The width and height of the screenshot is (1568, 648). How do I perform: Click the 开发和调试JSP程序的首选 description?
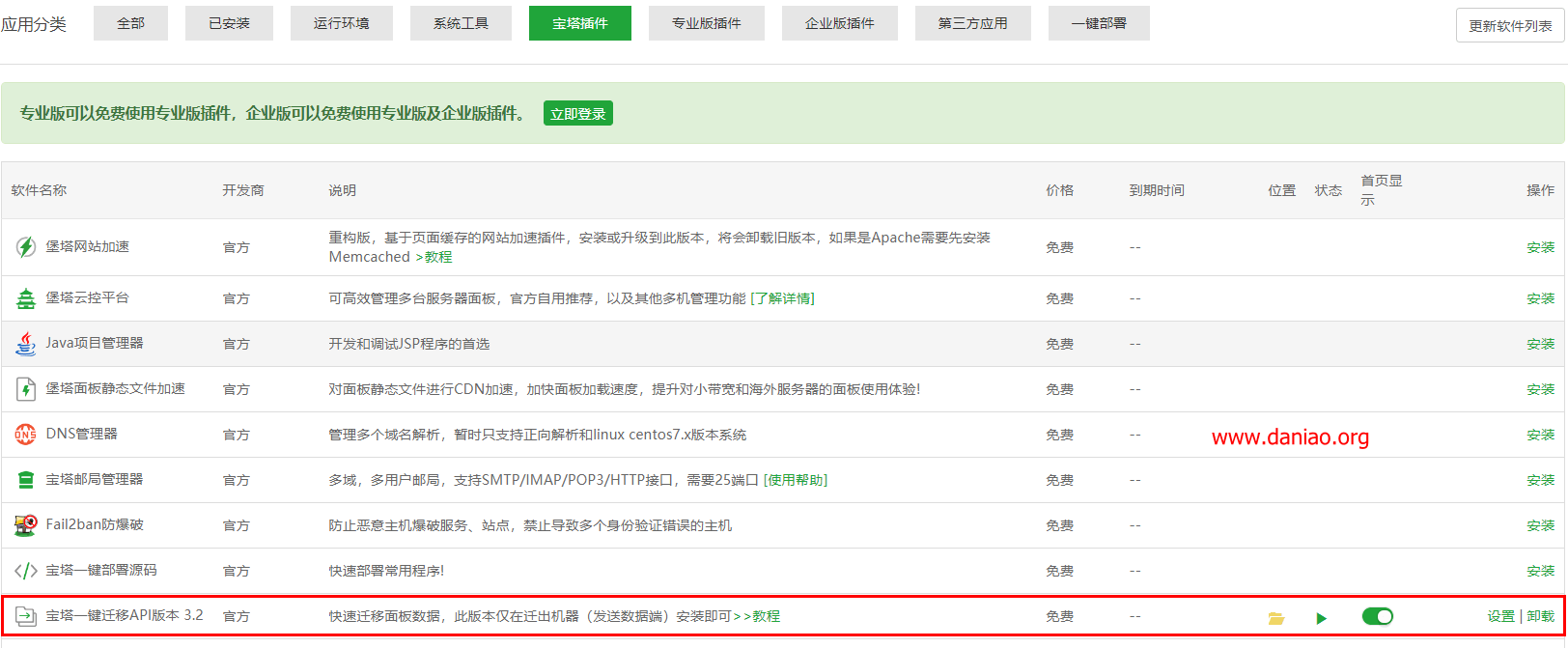tap(409, 344)
